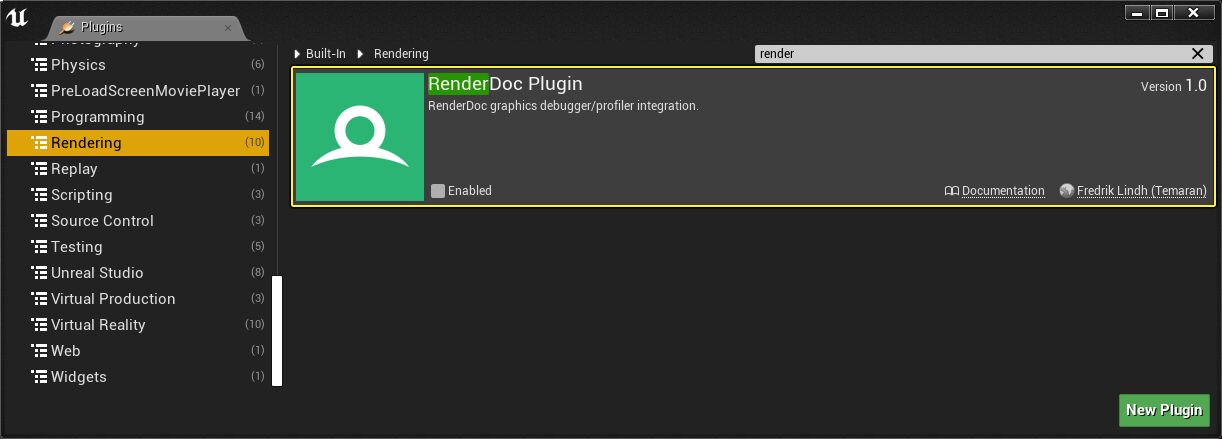Select the Physics category

coord(138,65)
